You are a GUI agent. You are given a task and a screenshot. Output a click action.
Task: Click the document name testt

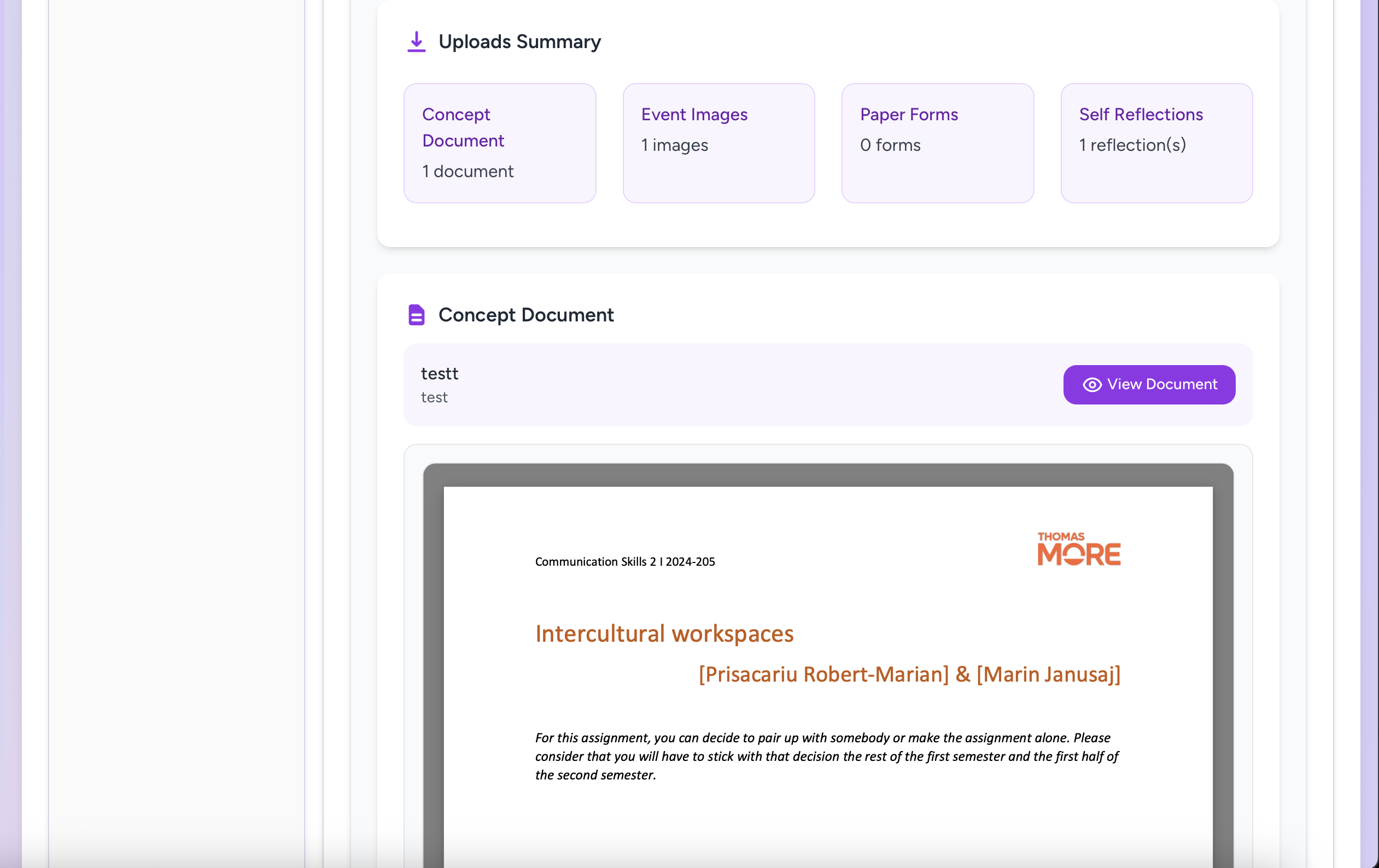point(439,374)
